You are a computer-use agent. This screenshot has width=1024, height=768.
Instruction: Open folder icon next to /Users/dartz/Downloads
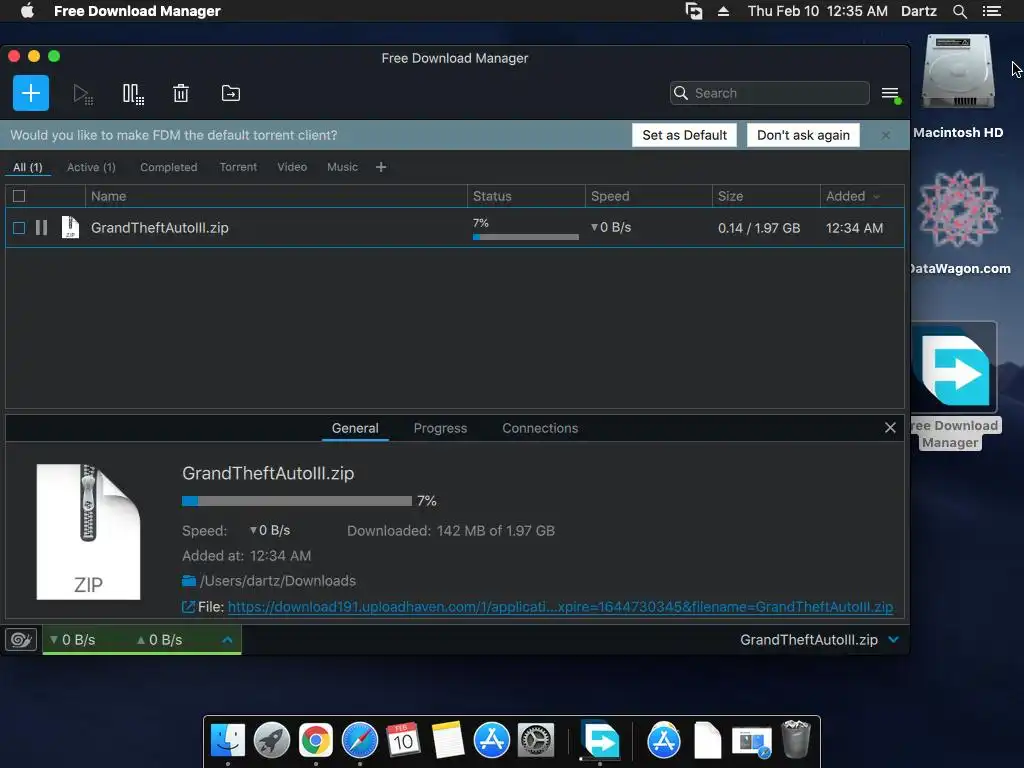189,581
